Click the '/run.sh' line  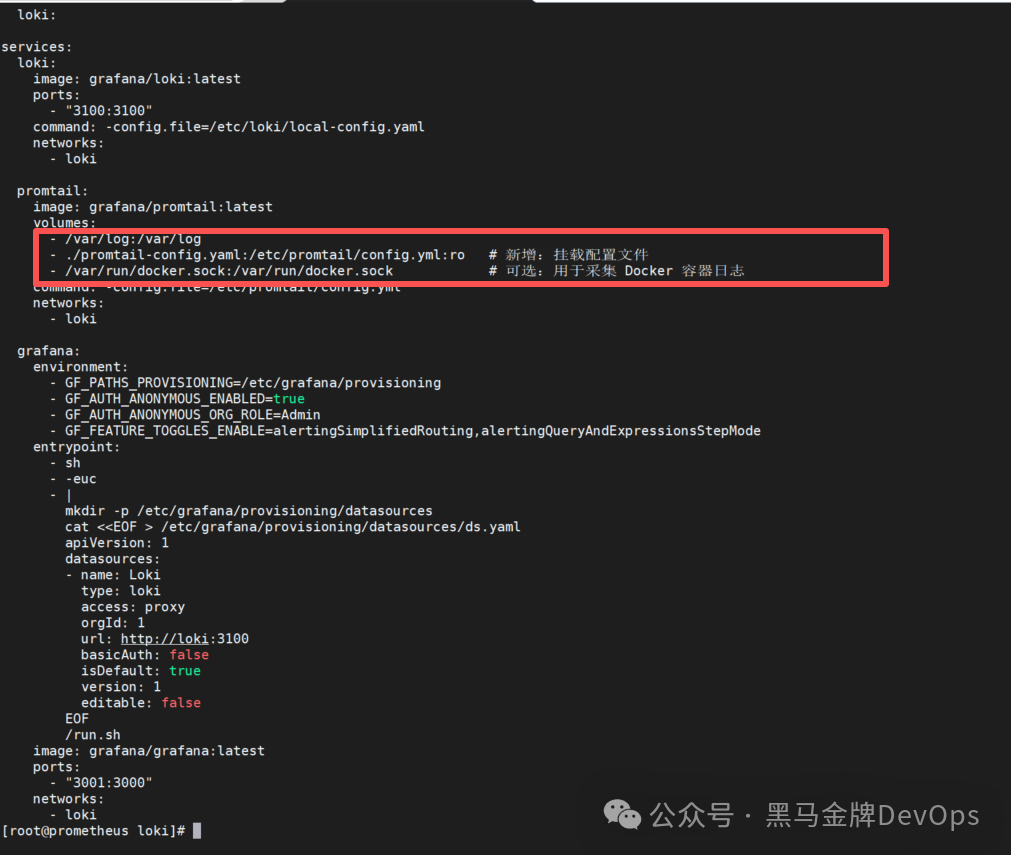click(x=93, y=734)
